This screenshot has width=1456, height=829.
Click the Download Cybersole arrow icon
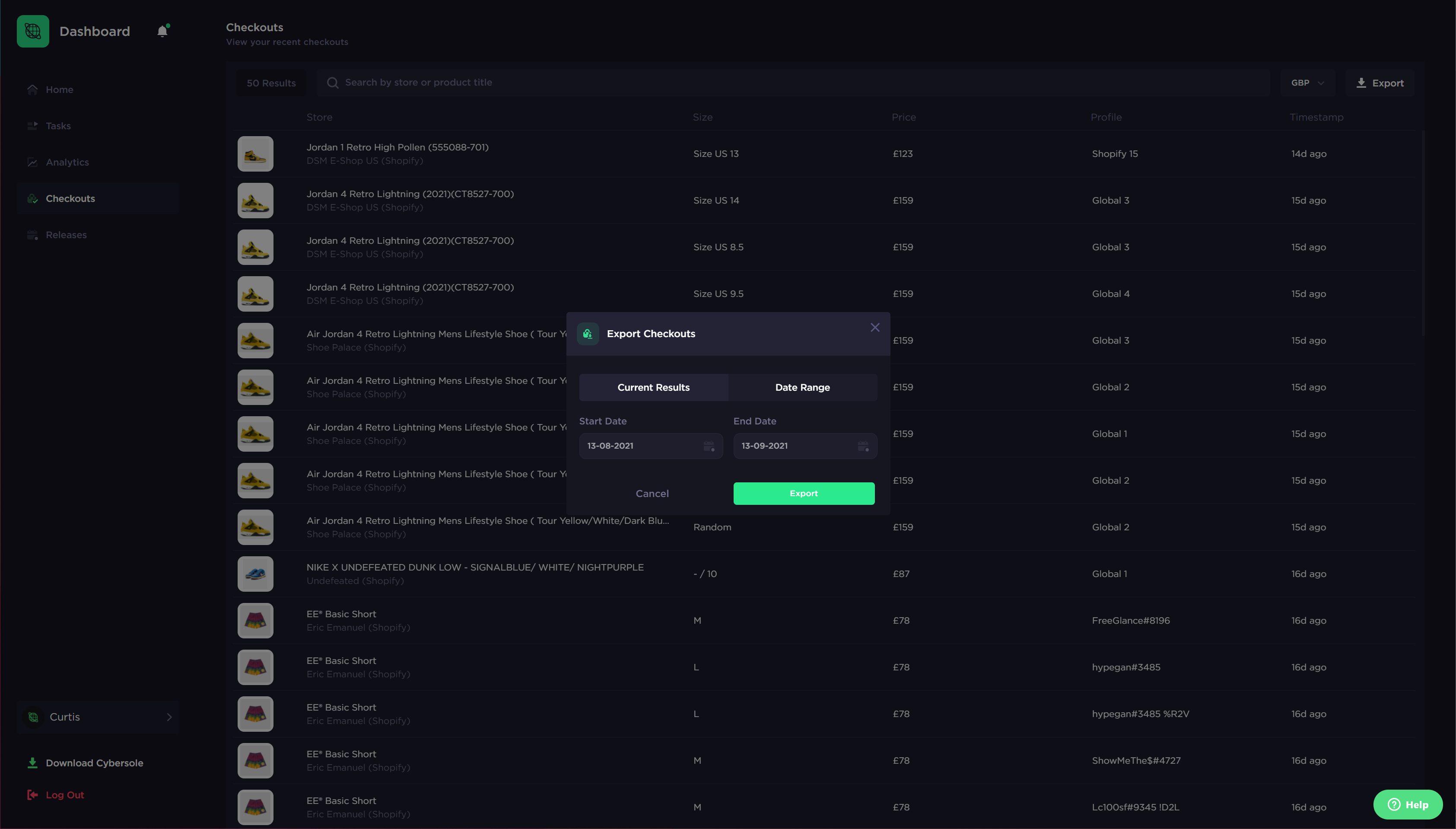32,763
